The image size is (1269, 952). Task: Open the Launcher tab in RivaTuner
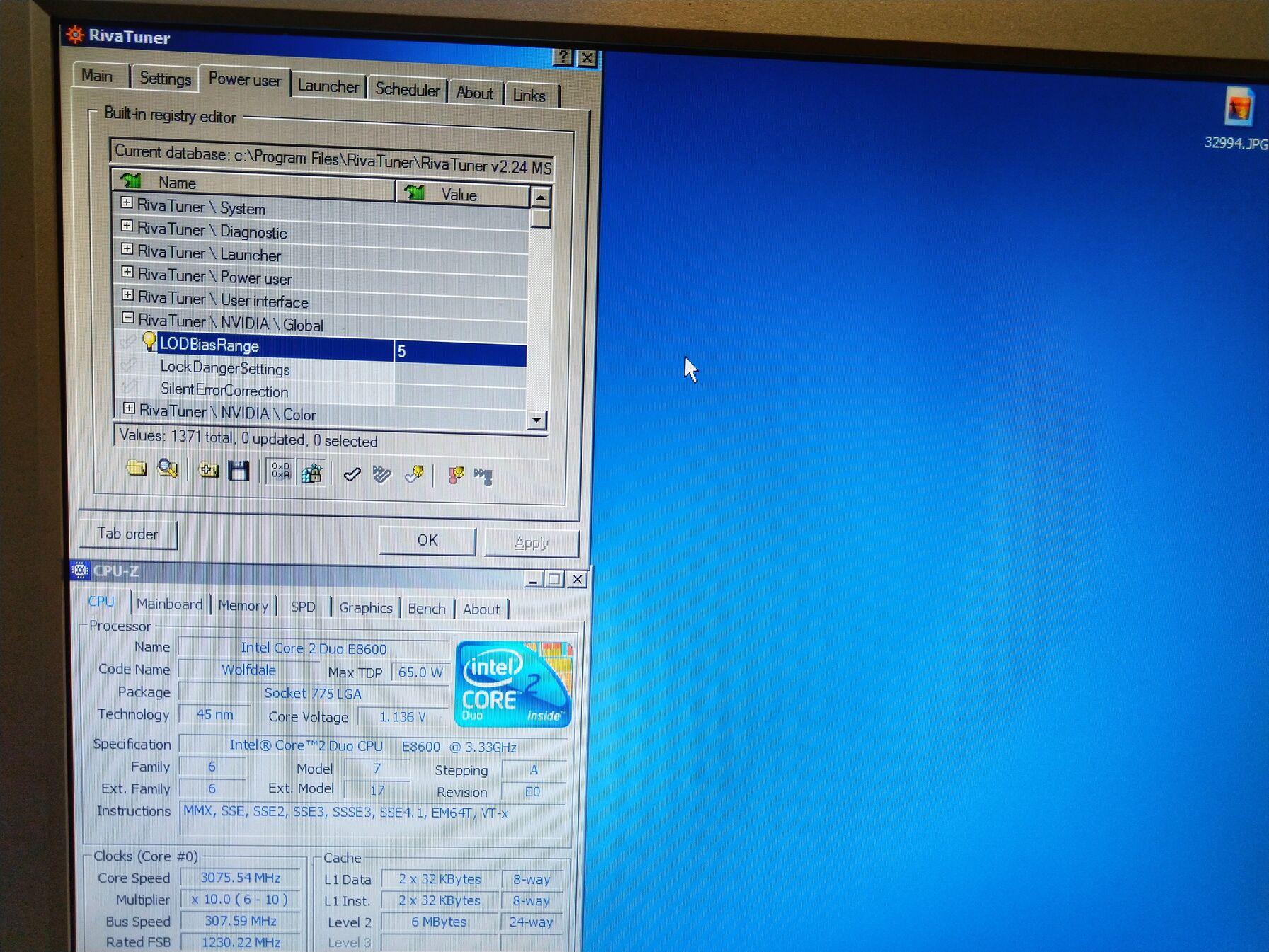click(x=328, y=86)
